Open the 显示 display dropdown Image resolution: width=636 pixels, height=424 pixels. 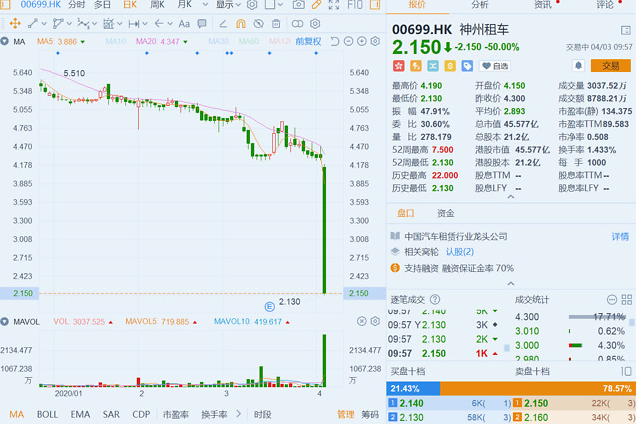pyautogui.click(x=228, y=4)
